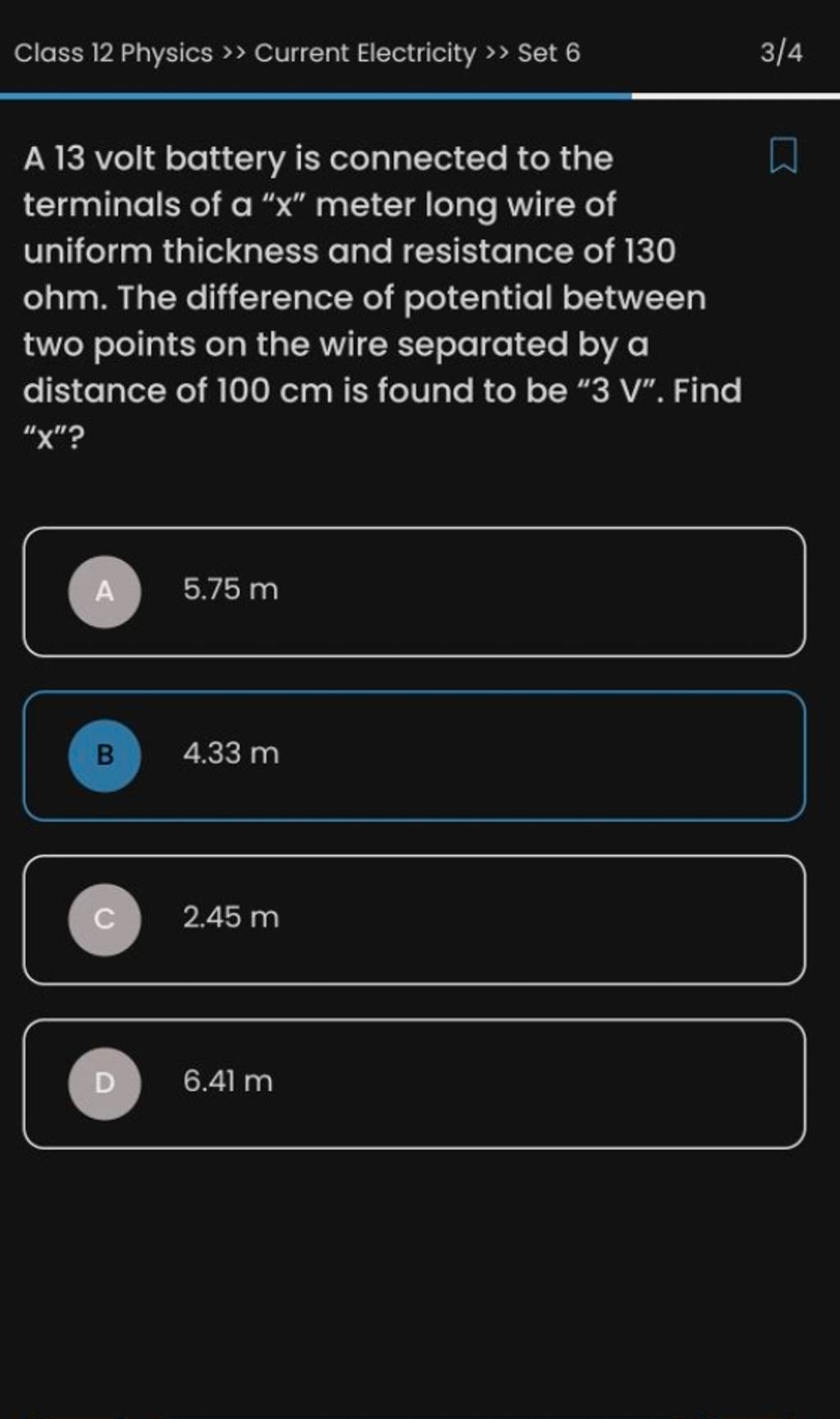840x1419 pixels.
Task: Open the Current Electricity breadcrumb
Action: coord(365,53)
